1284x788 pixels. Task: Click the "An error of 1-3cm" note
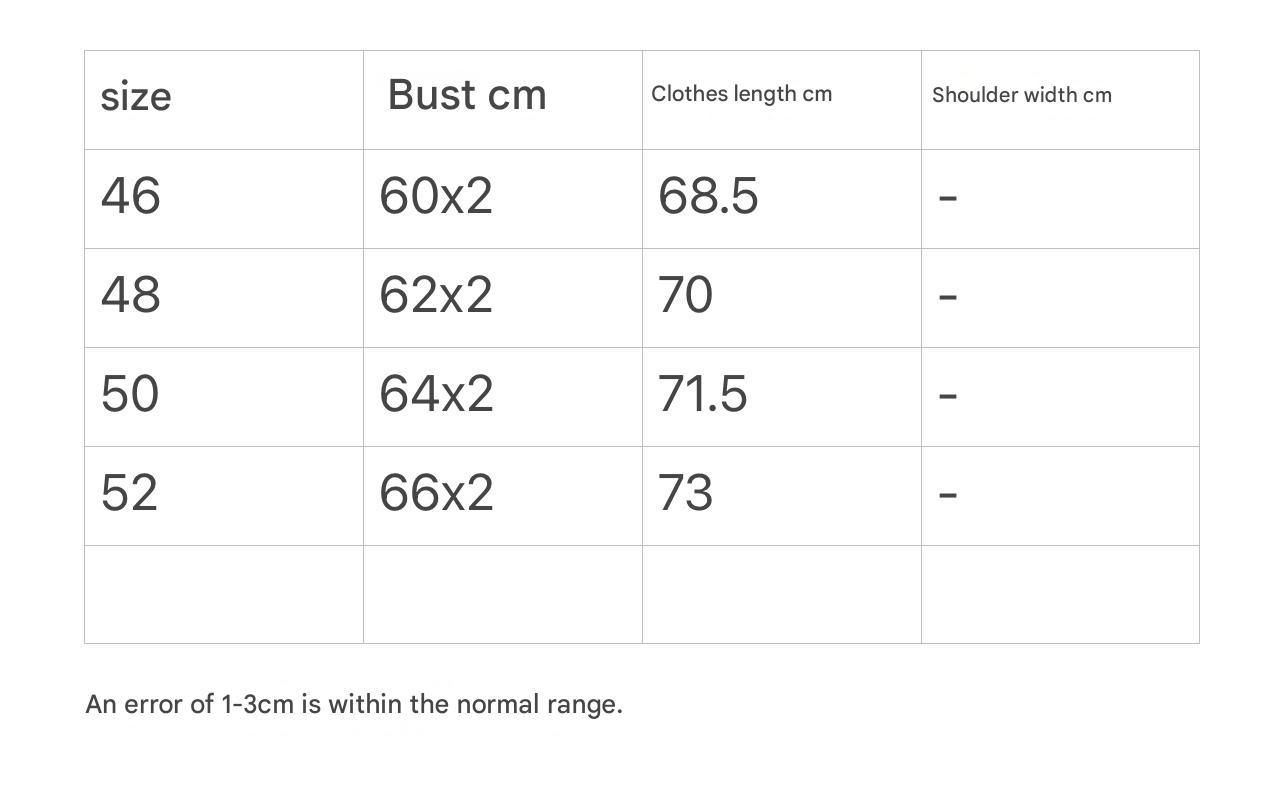click(x=354, y=704)
